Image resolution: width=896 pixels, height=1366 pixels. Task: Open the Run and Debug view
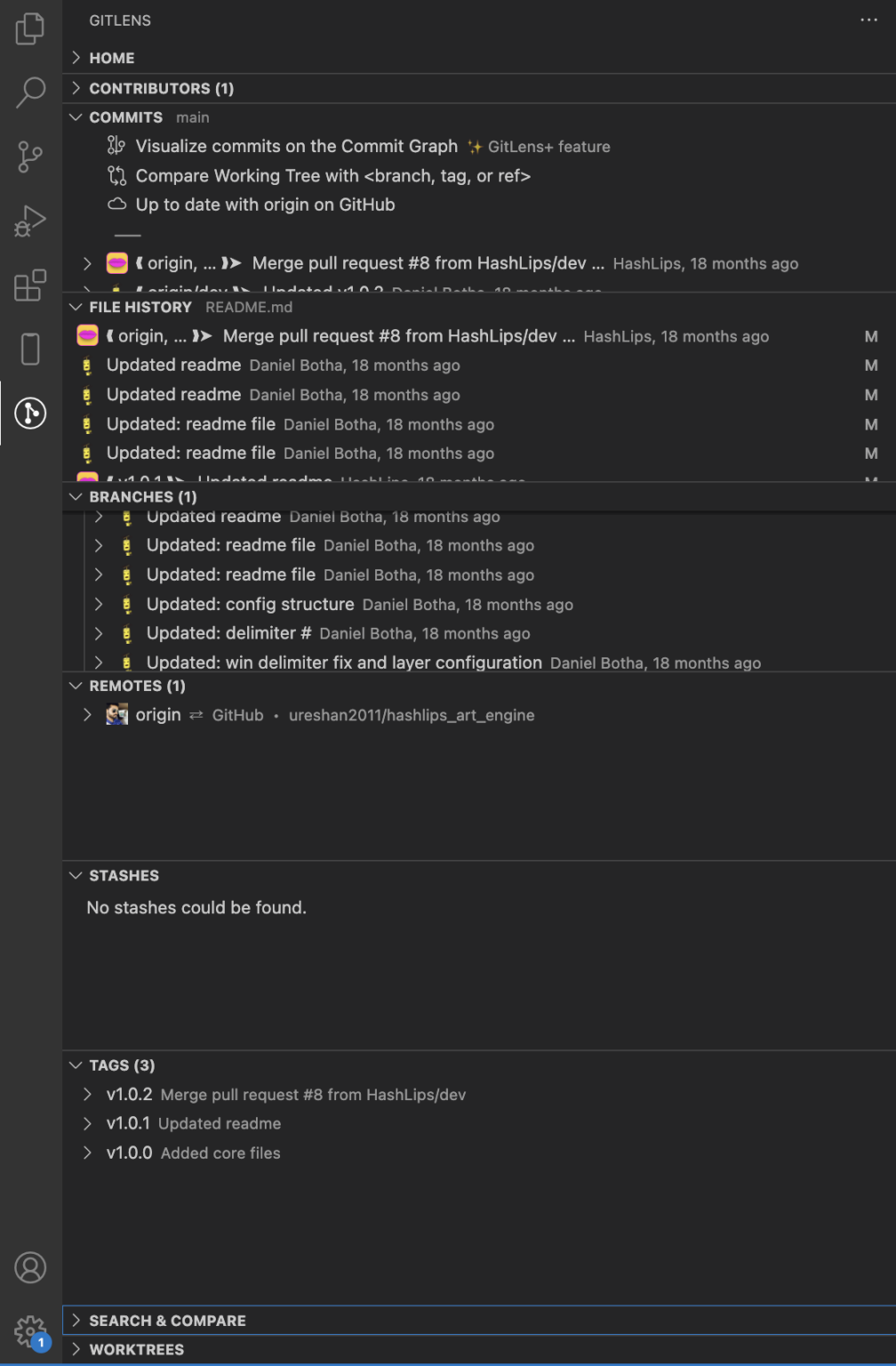pyautogui.click(x=30, y=221)
